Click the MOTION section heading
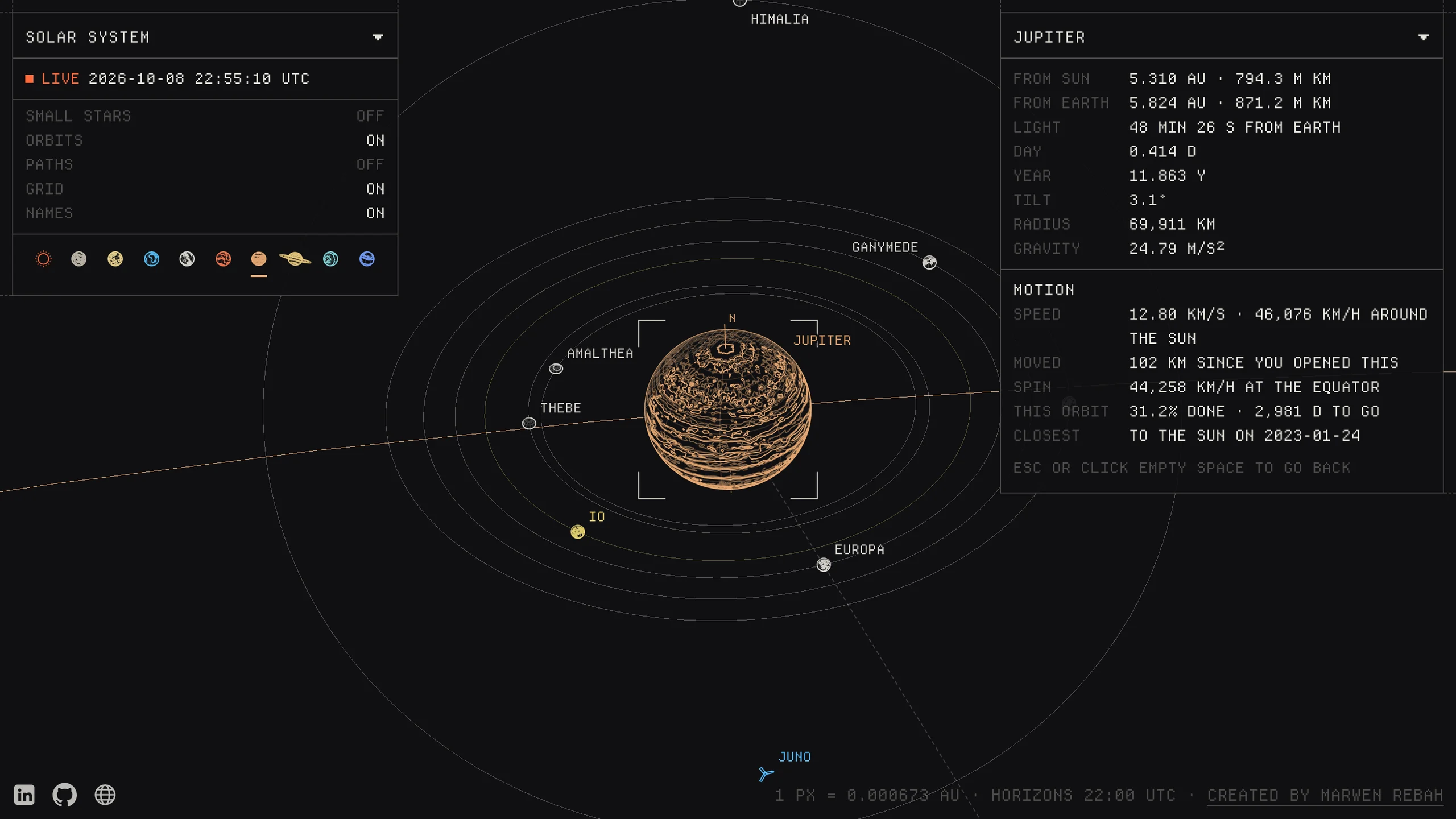The height and width of the screenshot is (819, 1456). coord(1044,290)
